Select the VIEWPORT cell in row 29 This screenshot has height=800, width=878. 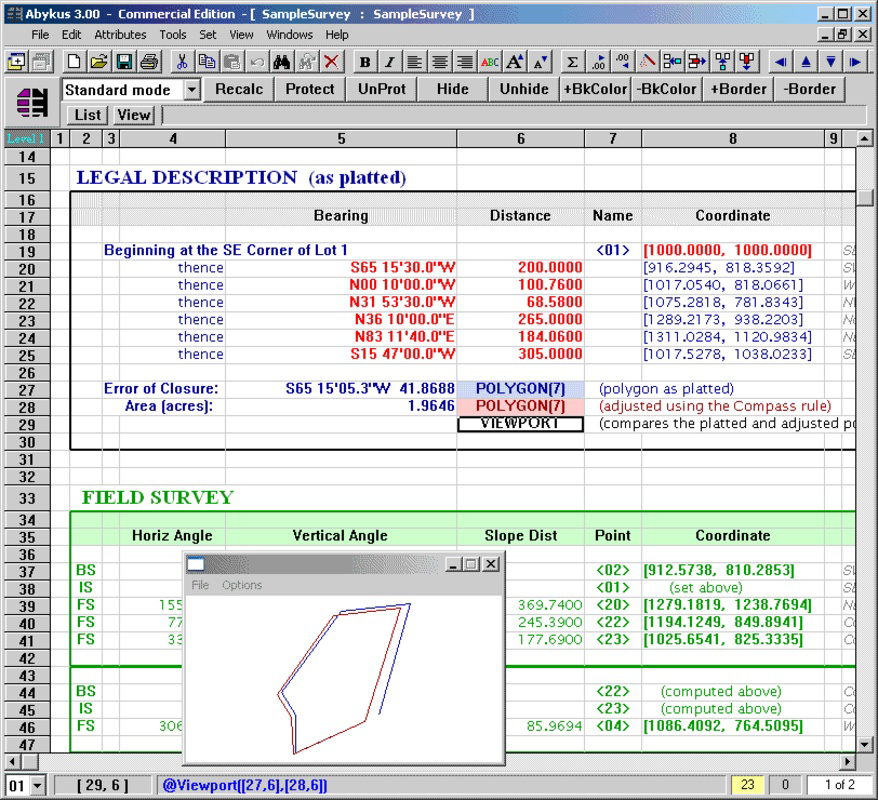[521, 424]
